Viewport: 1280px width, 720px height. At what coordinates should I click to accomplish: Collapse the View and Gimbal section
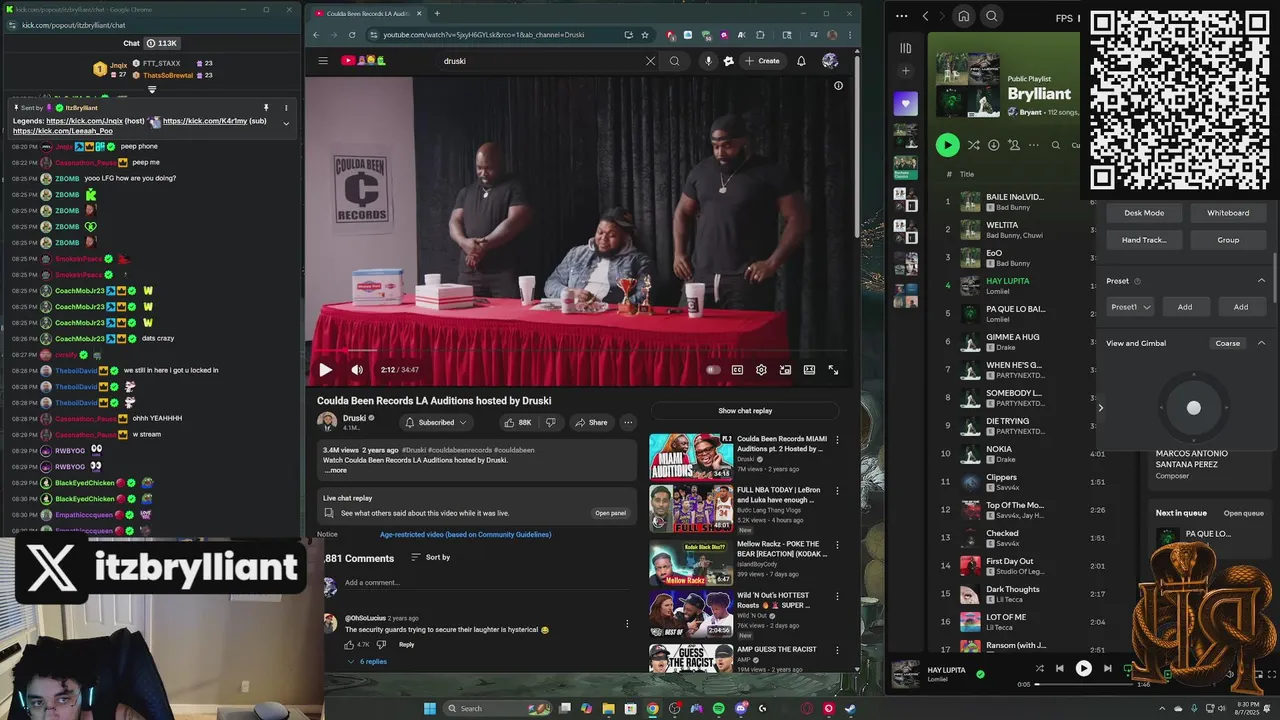1261,343
